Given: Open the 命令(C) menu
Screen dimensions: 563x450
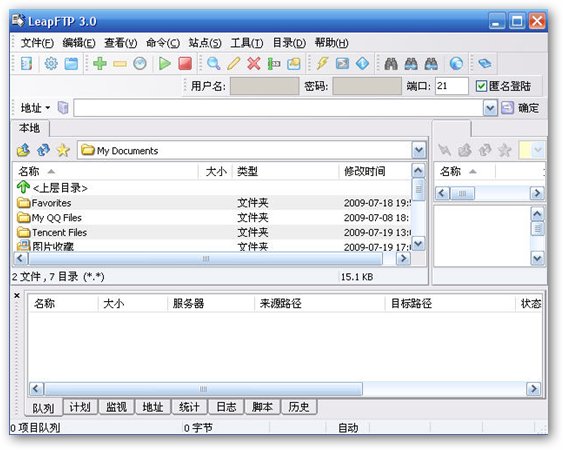Looking at the screenshot, I should click(163, 43).
